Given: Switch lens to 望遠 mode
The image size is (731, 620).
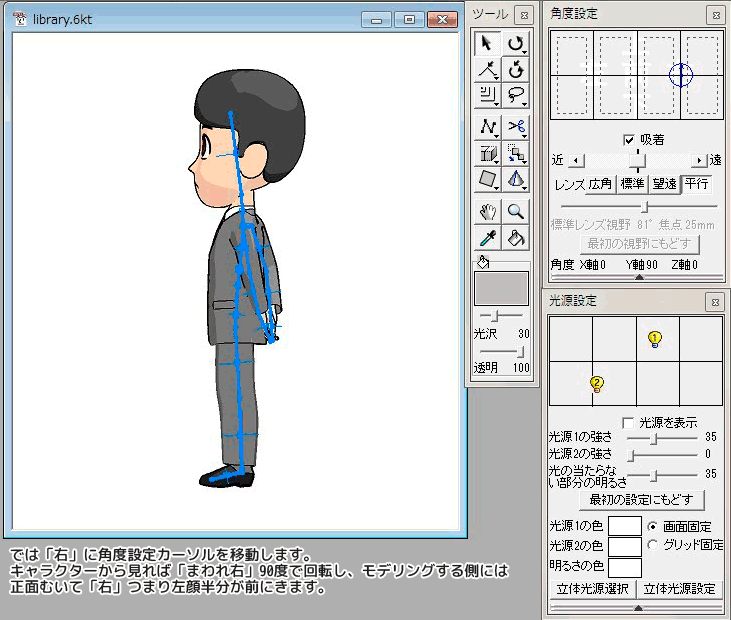Looking at the screenshot, I should (665, 184).
